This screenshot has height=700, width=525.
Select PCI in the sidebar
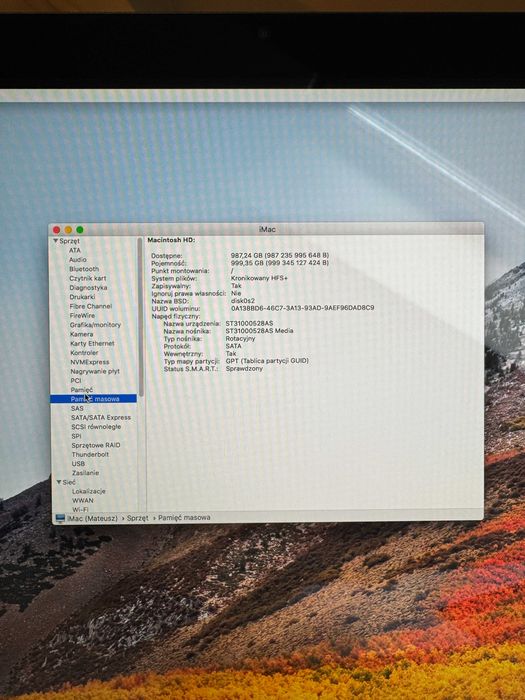click(x=76, y=380)
